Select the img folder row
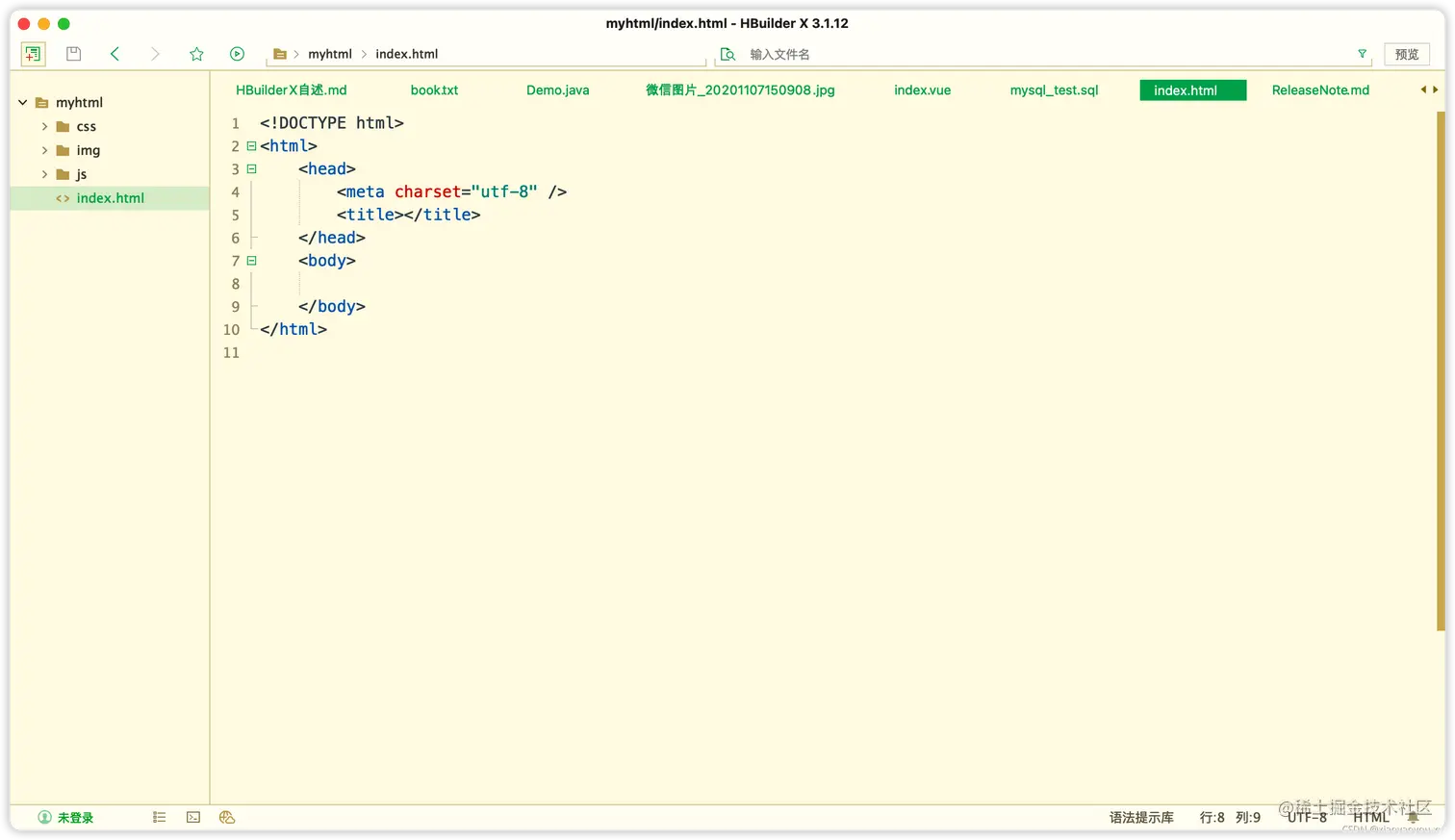This screenshot has width=1455, height=840. 110,150
